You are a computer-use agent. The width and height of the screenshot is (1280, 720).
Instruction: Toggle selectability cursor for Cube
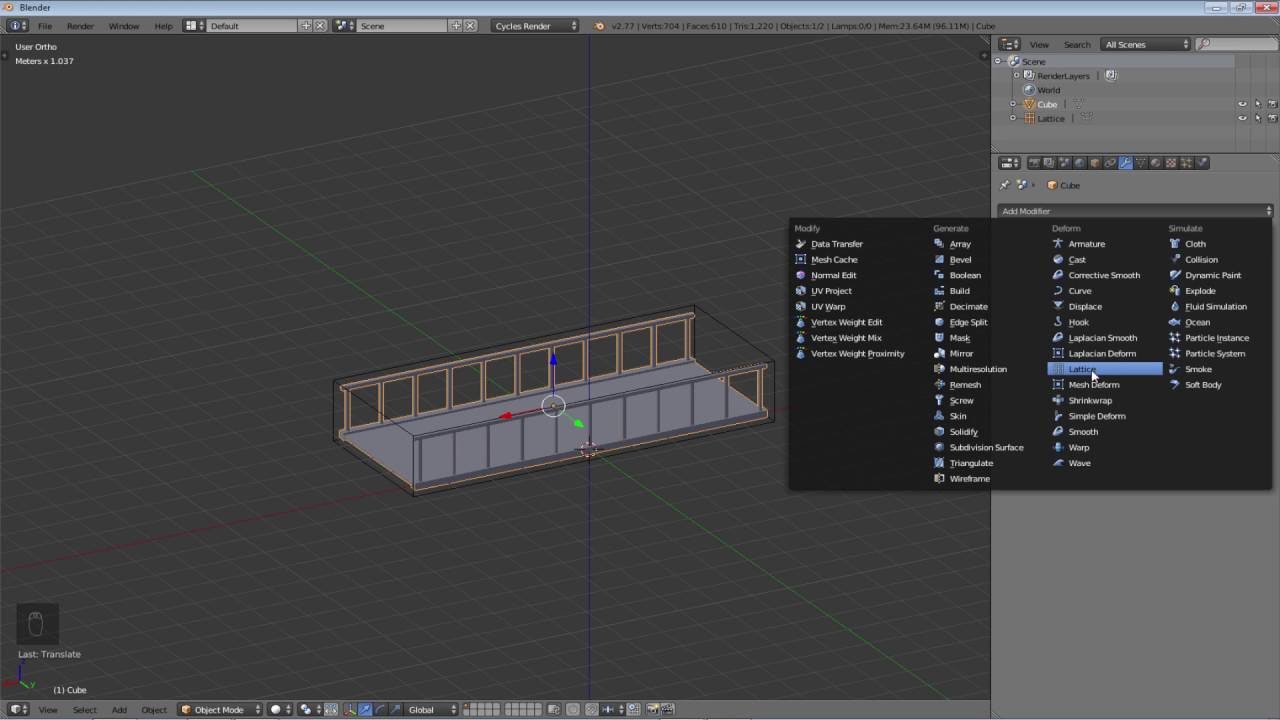click(x=1258, y=104)
